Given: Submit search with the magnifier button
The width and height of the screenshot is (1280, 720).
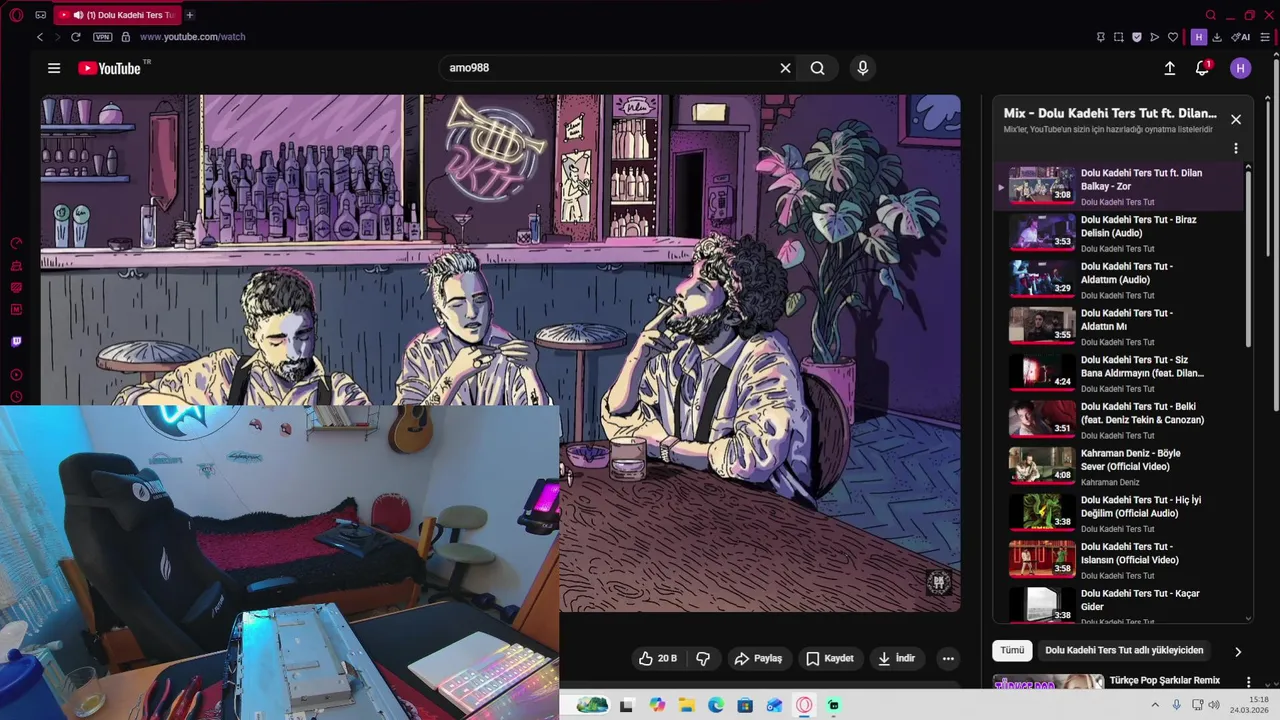Looking at the screenshot, I should coord(818,68).
